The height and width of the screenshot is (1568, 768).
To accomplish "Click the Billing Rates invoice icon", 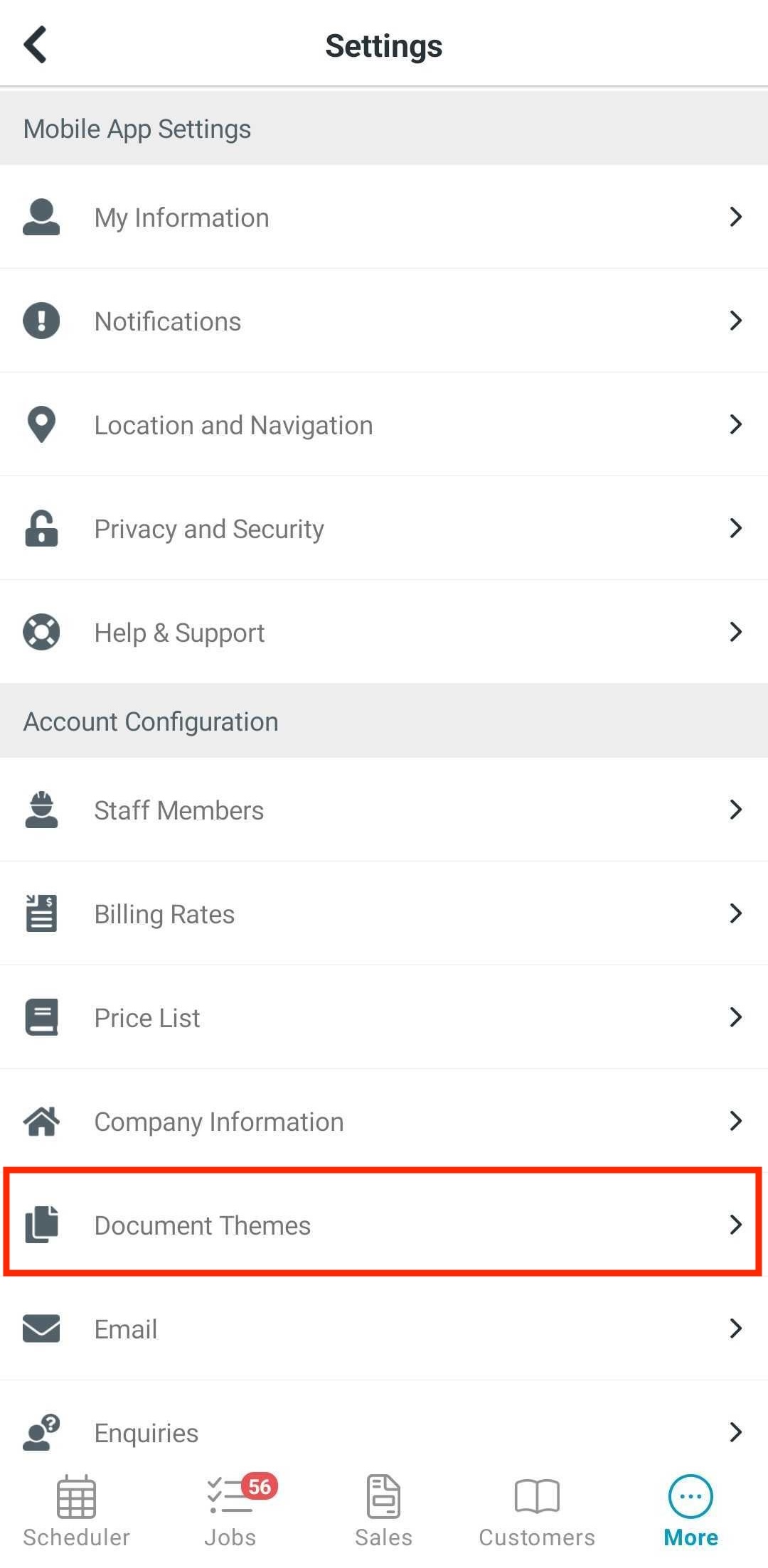I will click(41, 913).
